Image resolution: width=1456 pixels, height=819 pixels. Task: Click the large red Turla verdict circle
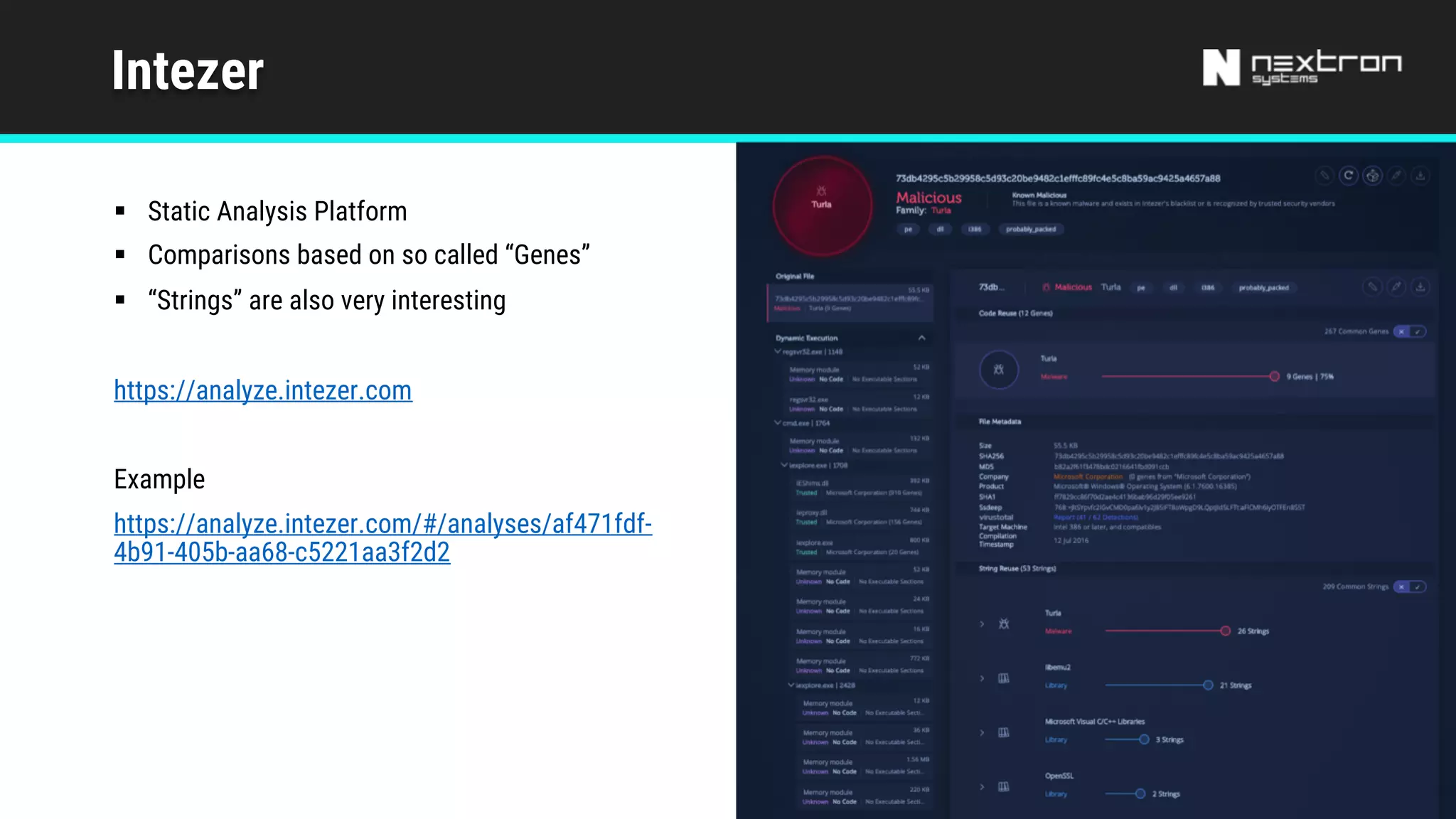(823, 206)
